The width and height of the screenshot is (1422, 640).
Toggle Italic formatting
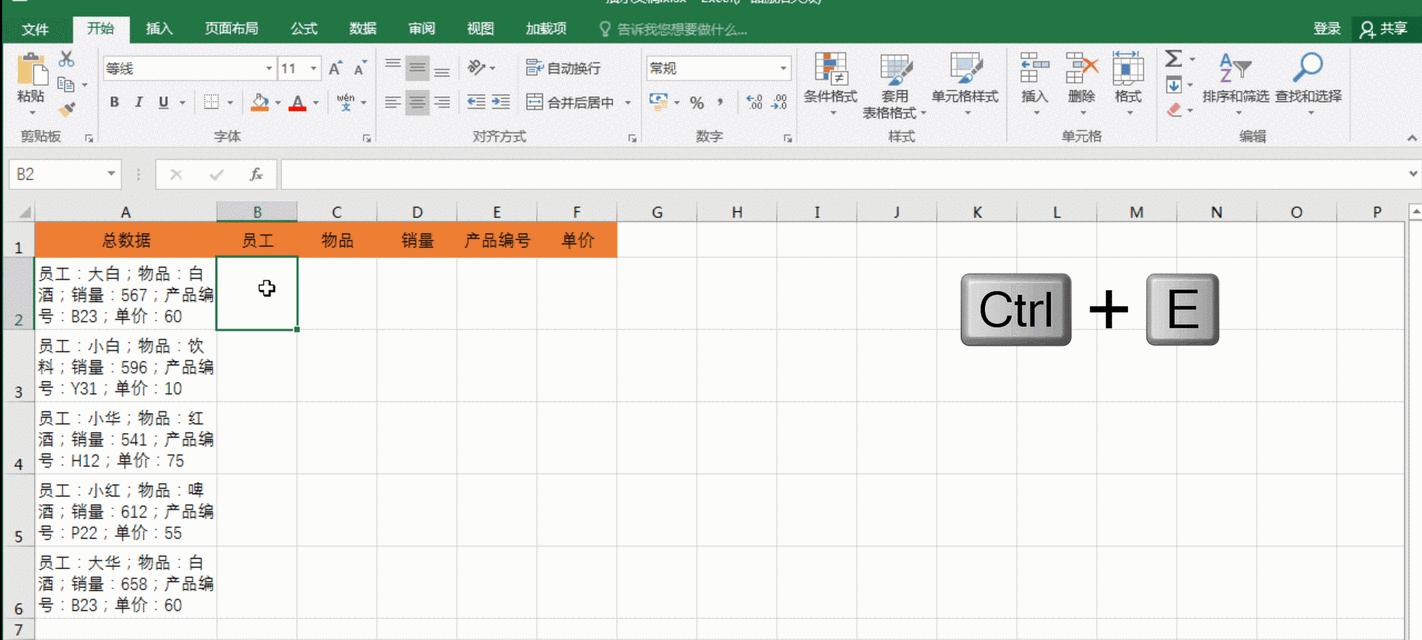click(138, 102)
